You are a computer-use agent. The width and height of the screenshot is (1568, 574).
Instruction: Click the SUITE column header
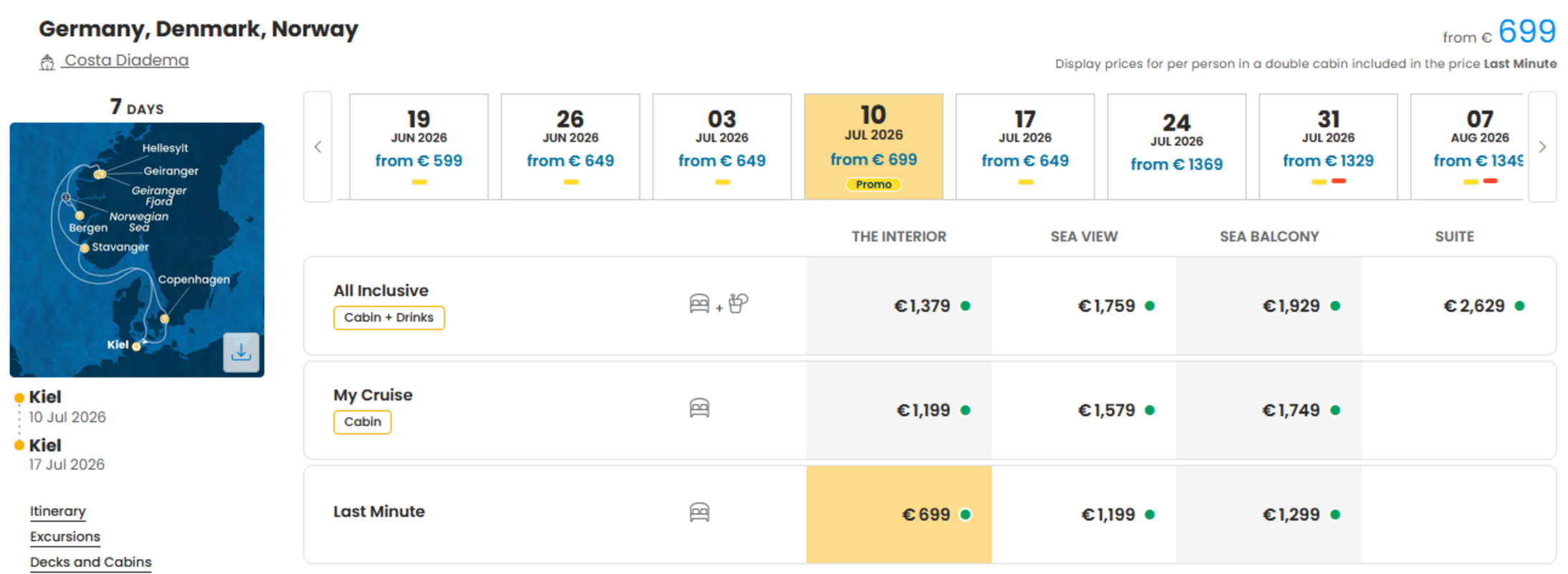pos(1455,237)
